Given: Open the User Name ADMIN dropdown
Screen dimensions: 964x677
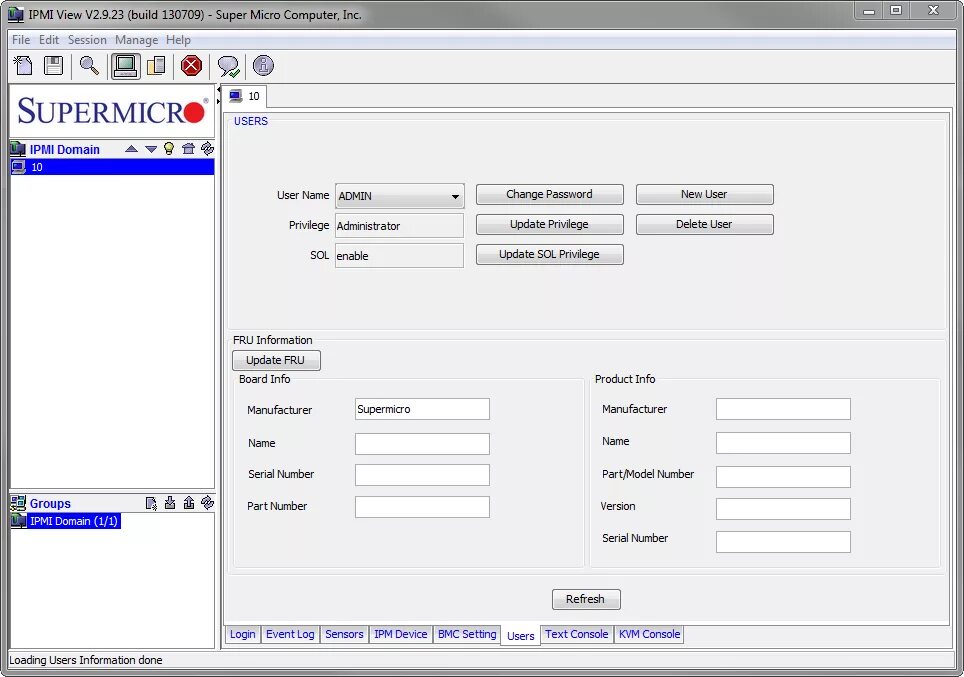Looking at the screenshot, I should [x=400, y=196].
